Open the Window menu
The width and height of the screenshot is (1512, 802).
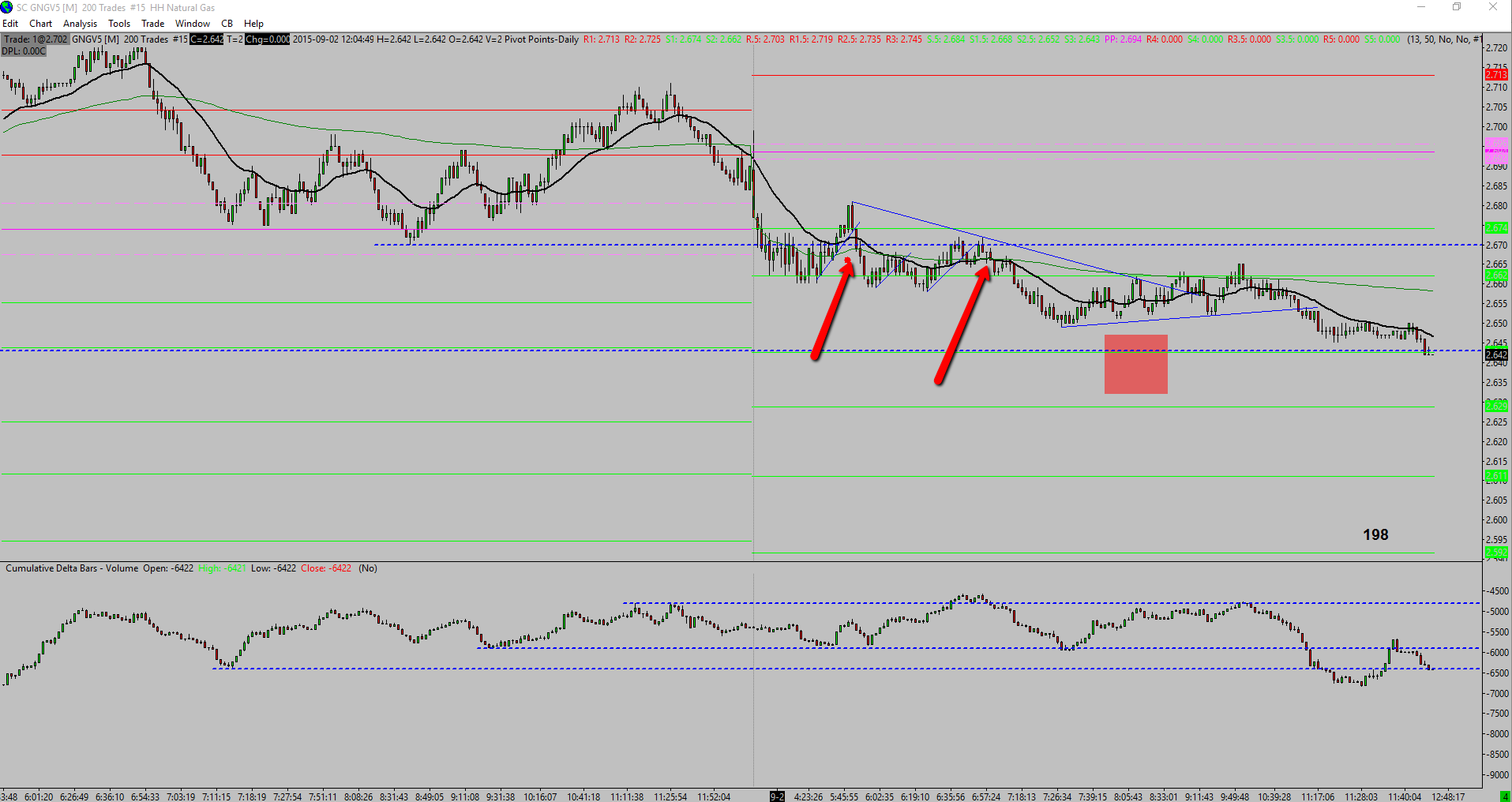(x=193, y=24)
